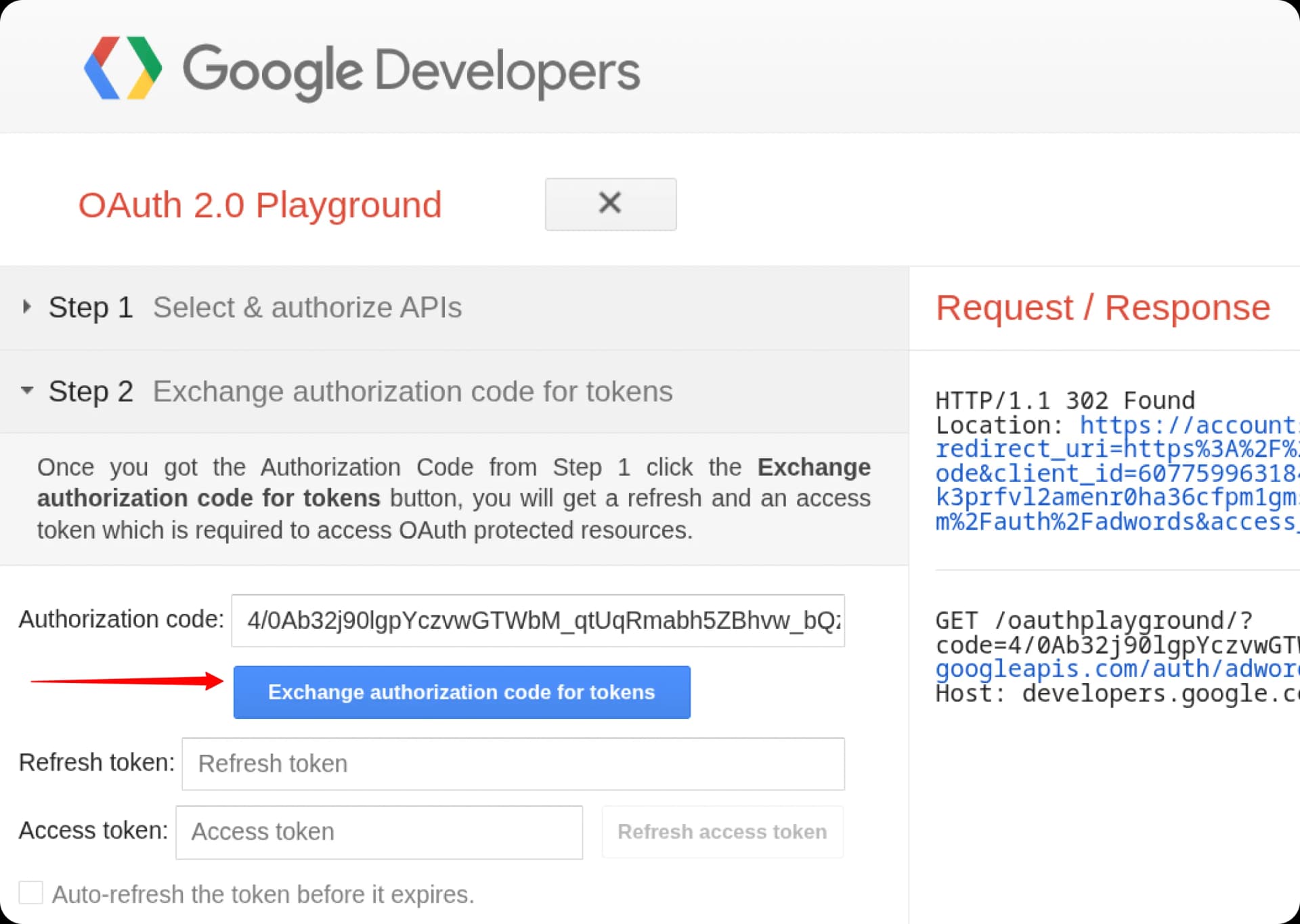Click the googleapis.com/auth/adwords link text
The height and width of the screenshot is (924, 1300).
pyautogui.click(x=1117, y=669)
